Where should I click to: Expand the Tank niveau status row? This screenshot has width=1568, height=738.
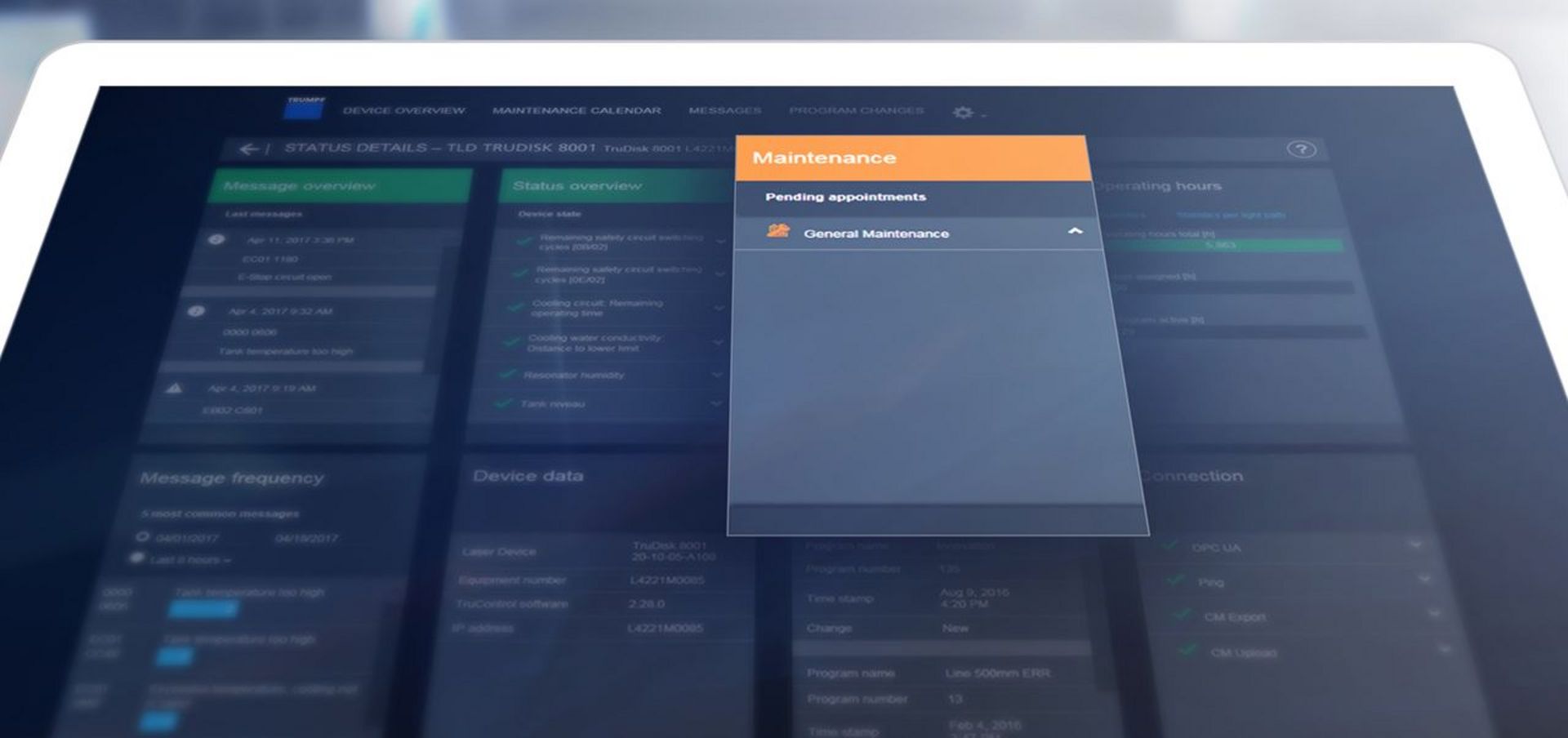[716, 403]
